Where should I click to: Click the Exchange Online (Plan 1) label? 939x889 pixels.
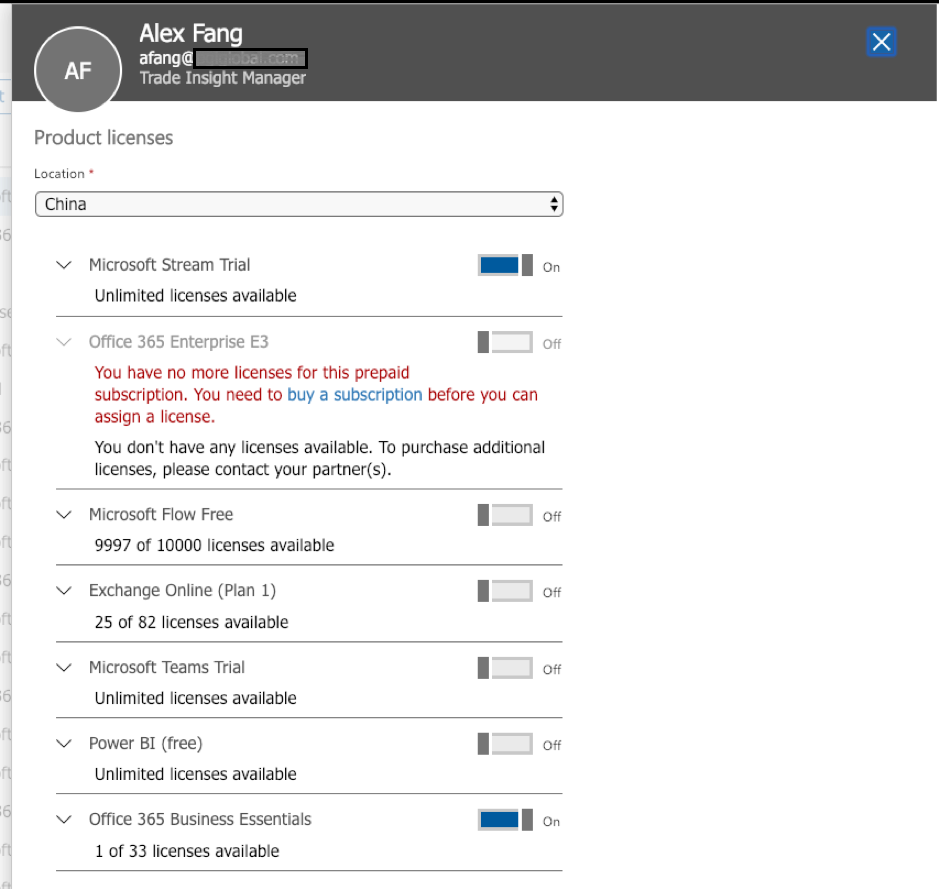click(x=182, y=590)
